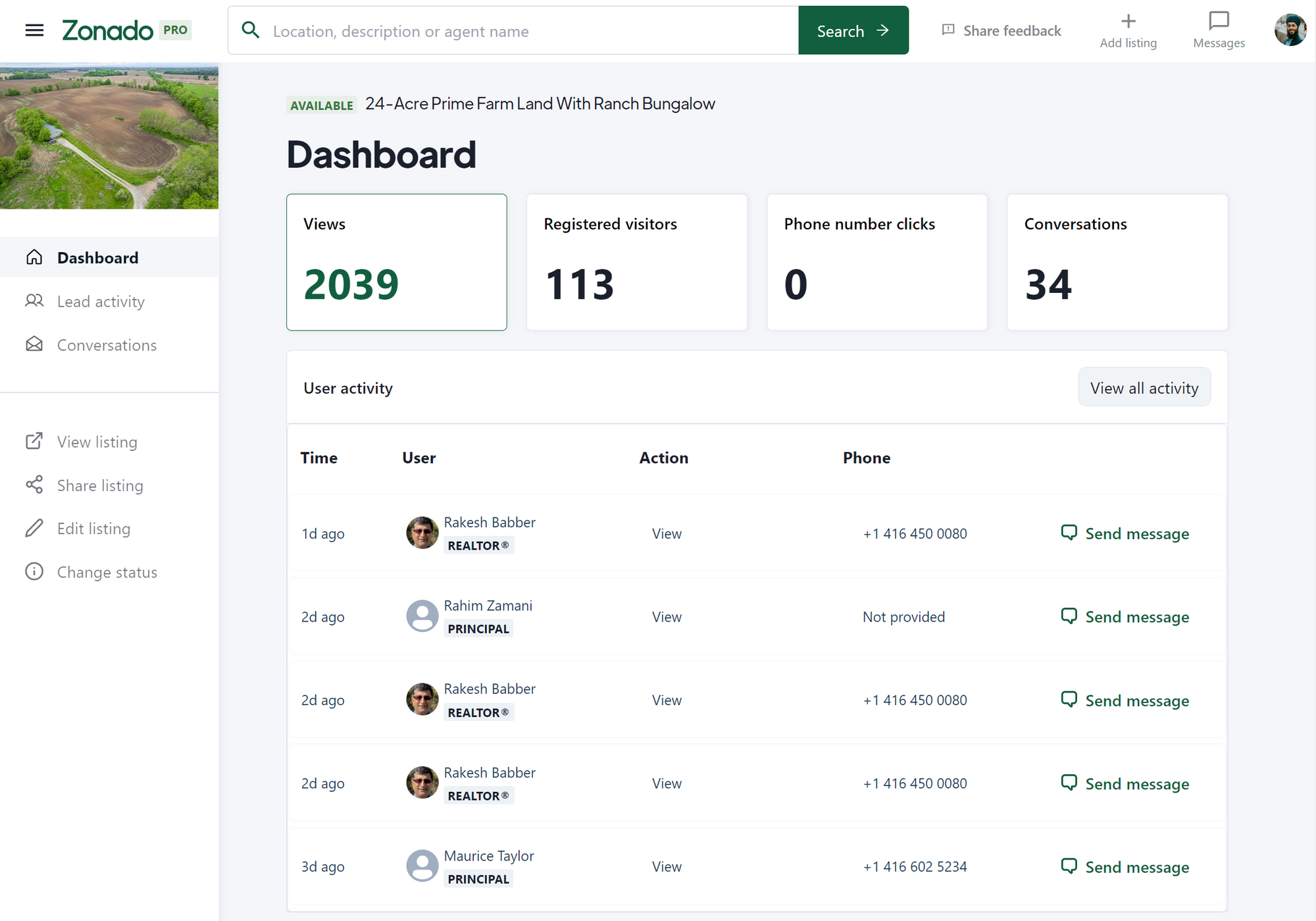Click the View listing external link icon
This screenshot has height=921, width=1316.
[34, 441]
